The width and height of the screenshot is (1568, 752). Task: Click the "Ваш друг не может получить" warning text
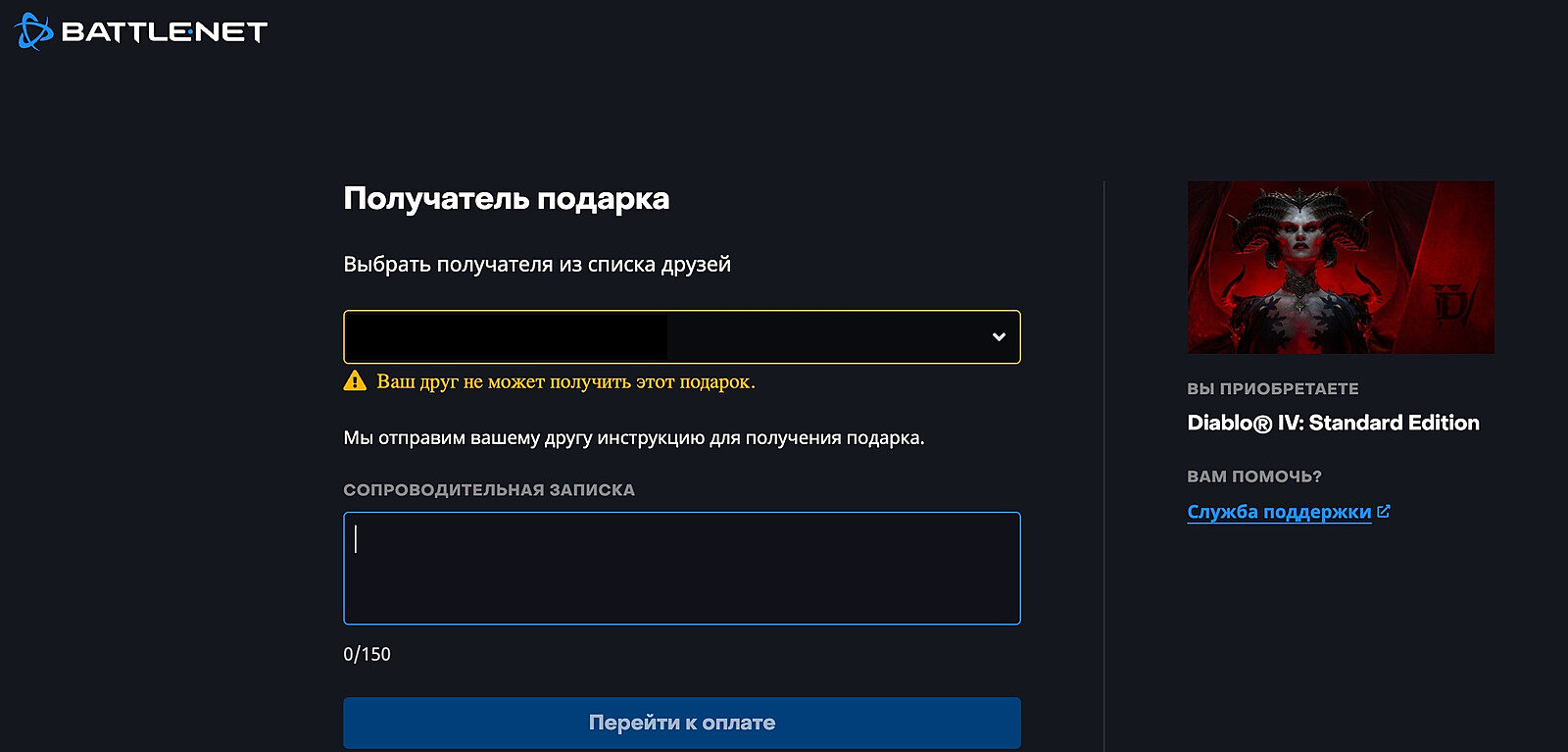pos(565,381)
